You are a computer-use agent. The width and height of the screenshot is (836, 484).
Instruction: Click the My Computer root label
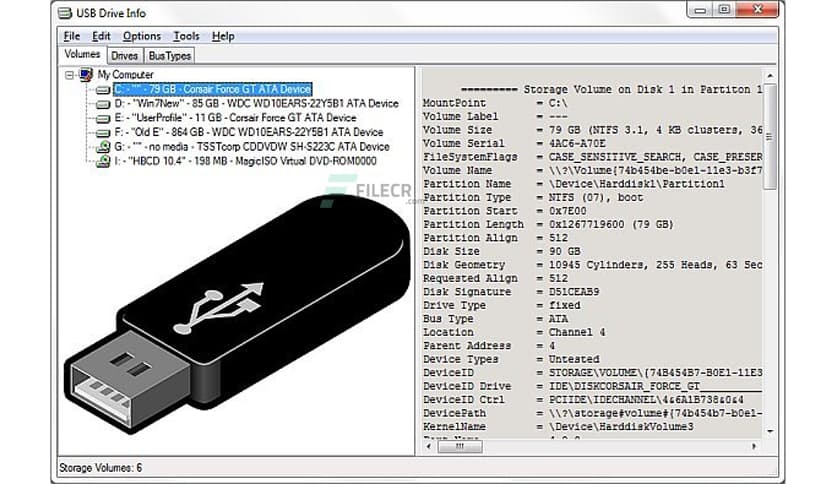[x=125, y=75]
